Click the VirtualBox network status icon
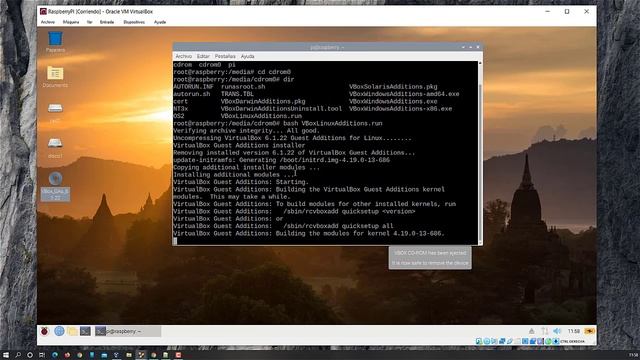Screen dimensions: 640x360 (x=502, y=341)
